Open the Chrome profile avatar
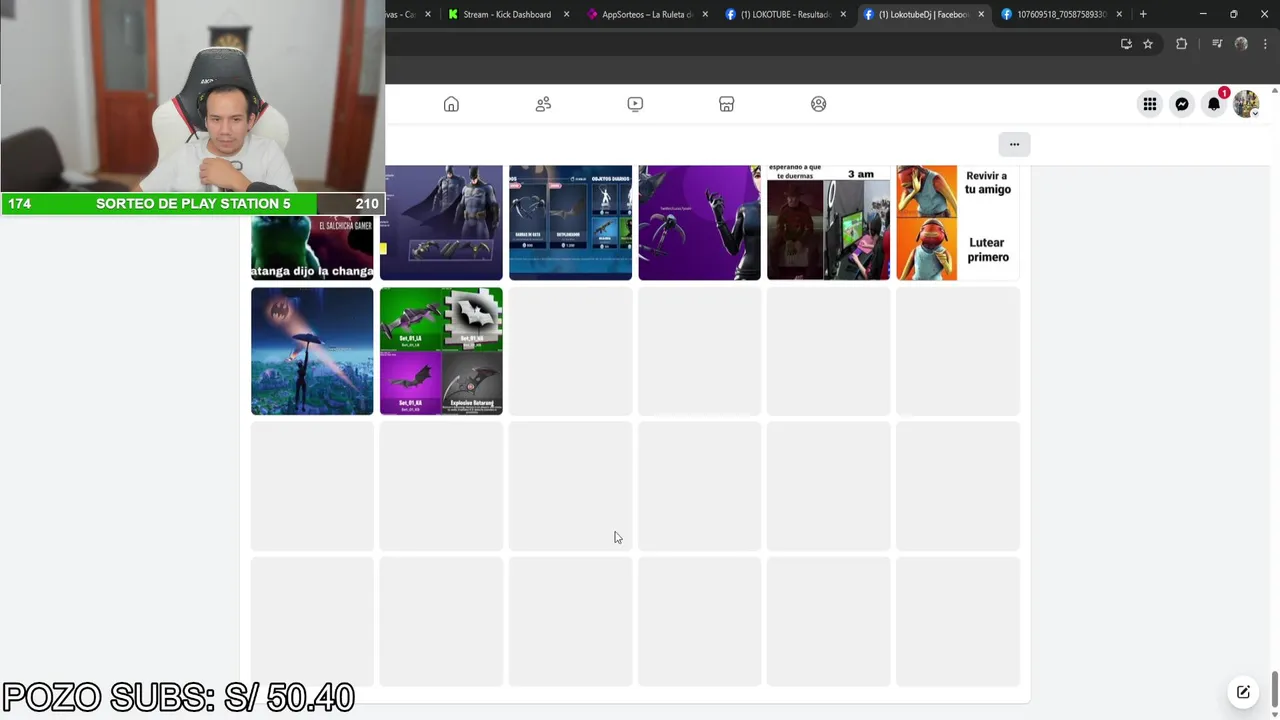Viewport: 1280px width, 720px height. click(x=1241, y=44)
